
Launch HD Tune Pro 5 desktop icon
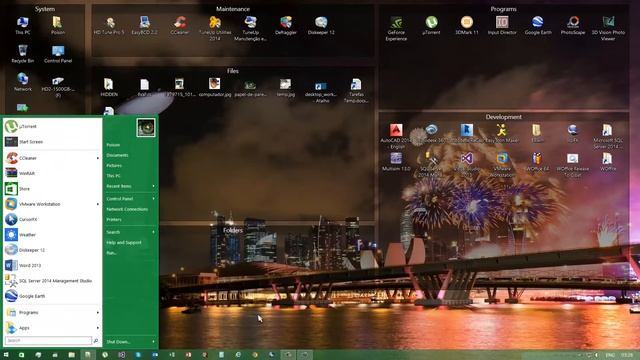point(109,25)
